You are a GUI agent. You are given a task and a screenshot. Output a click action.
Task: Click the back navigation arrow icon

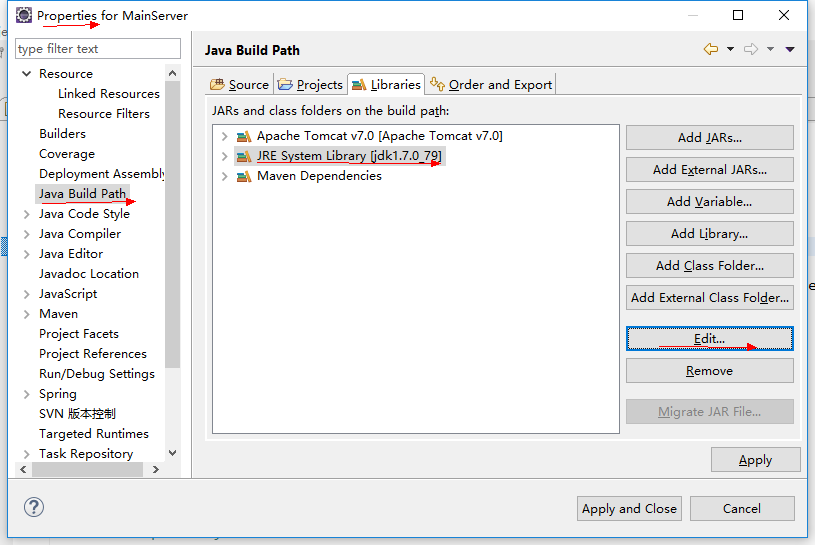coord(711,49)
